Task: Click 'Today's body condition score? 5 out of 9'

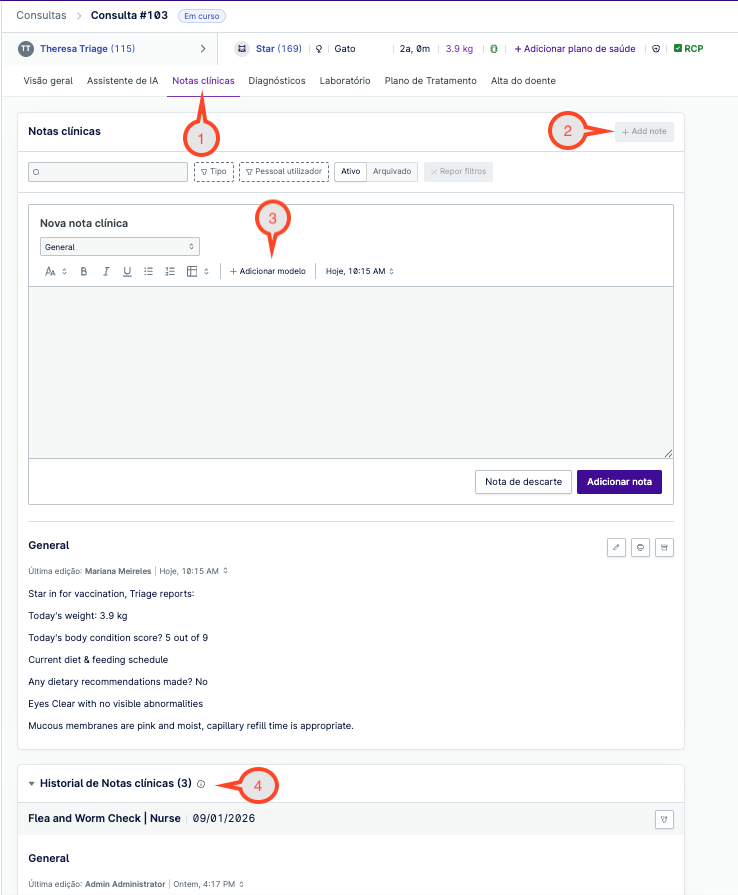Action: click(118, 638)
